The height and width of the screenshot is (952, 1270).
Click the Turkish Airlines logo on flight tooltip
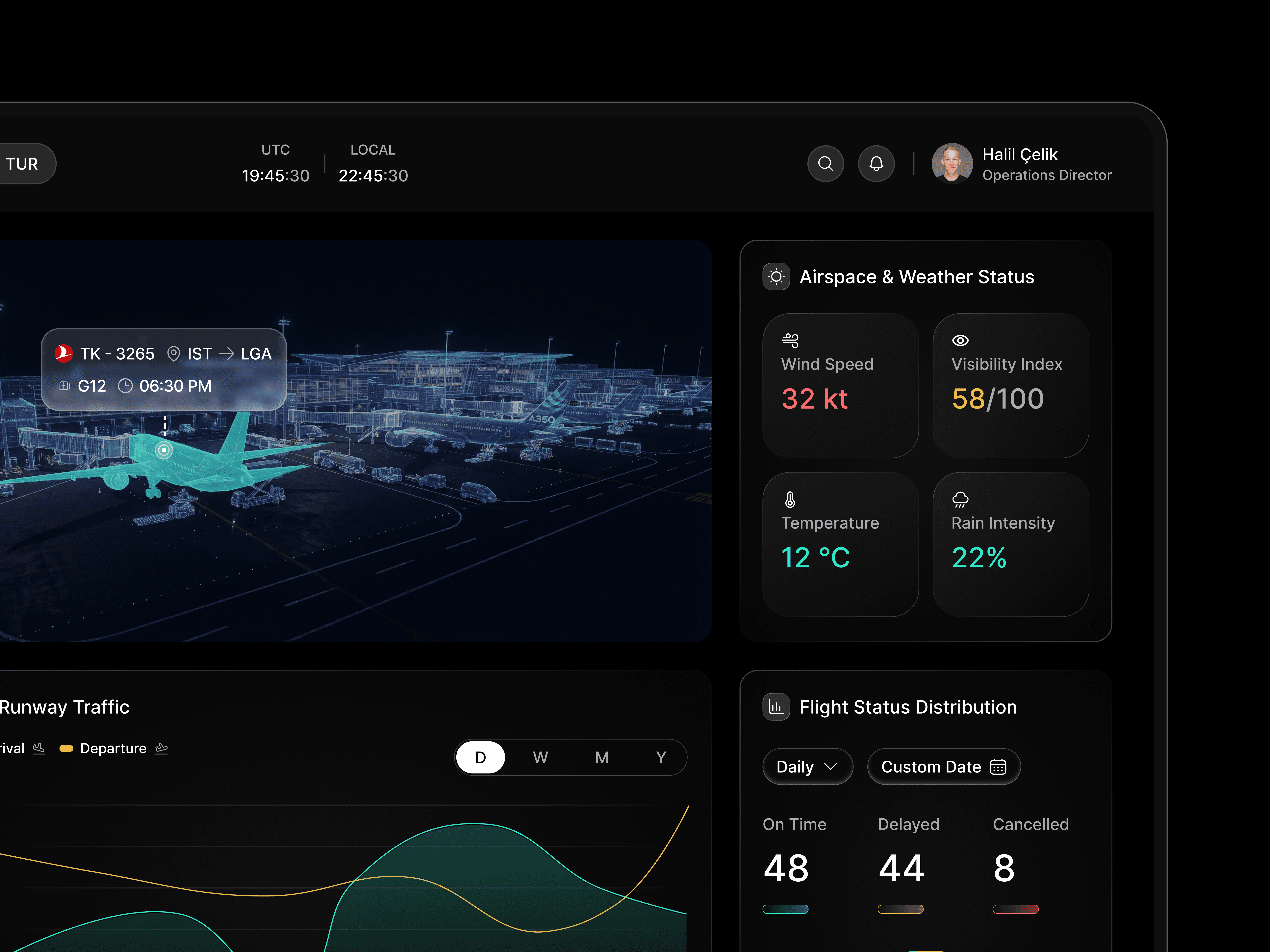tap(64, 353)
